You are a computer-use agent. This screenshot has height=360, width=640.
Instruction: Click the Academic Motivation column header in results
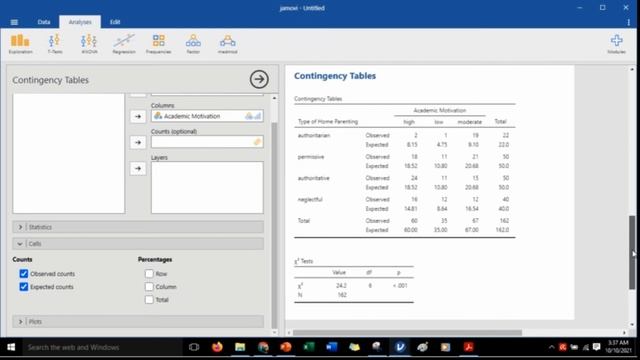(x=440, y=111)
